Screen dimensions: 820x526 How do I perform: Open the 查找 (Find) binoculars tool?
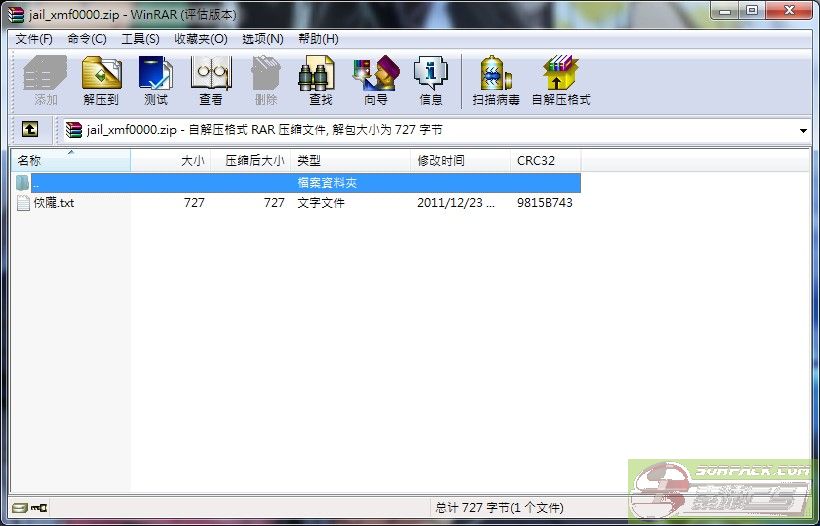coord(320,80)
